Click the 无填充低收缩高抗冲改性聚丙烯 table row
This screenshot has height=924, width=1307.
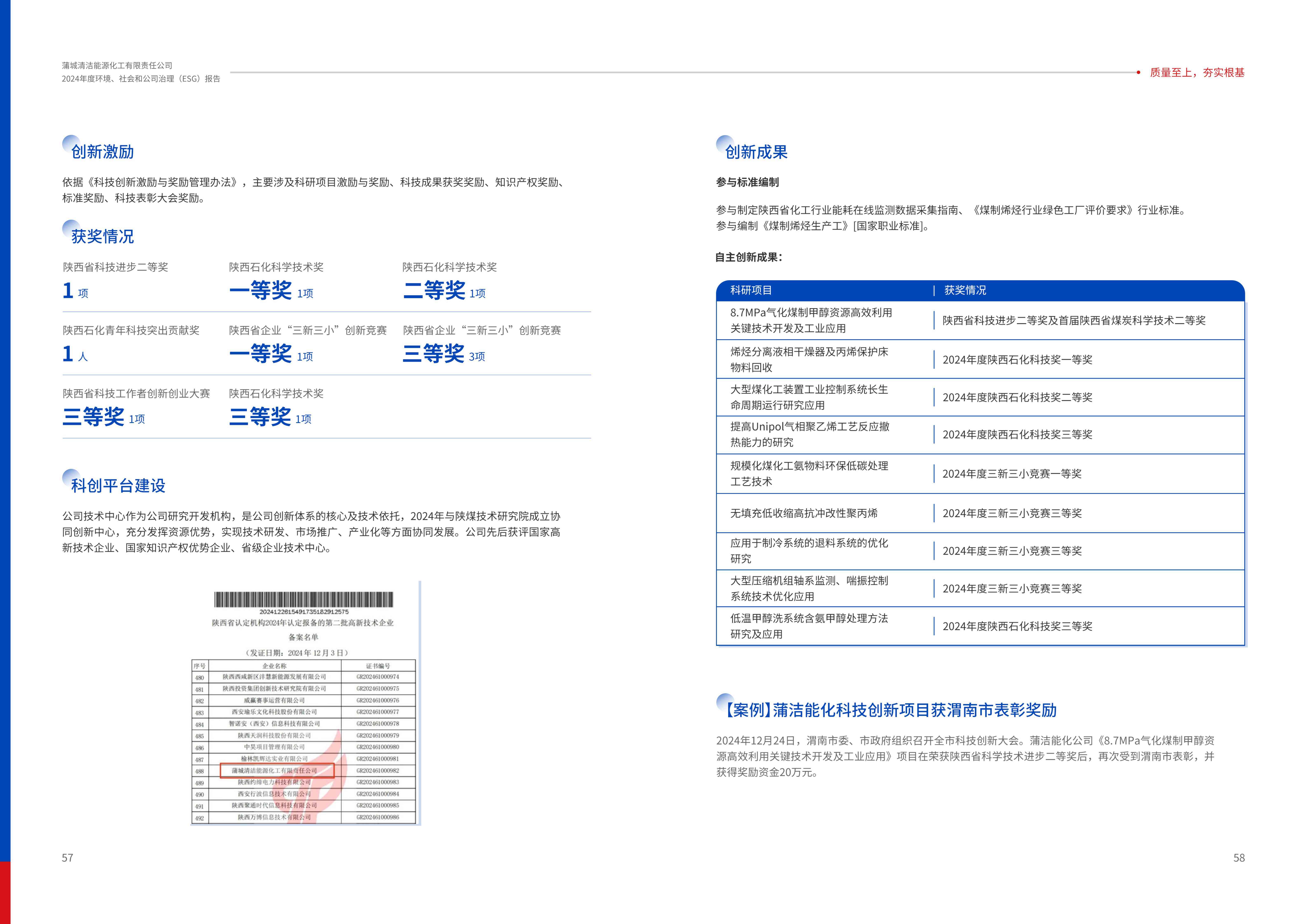804,513
